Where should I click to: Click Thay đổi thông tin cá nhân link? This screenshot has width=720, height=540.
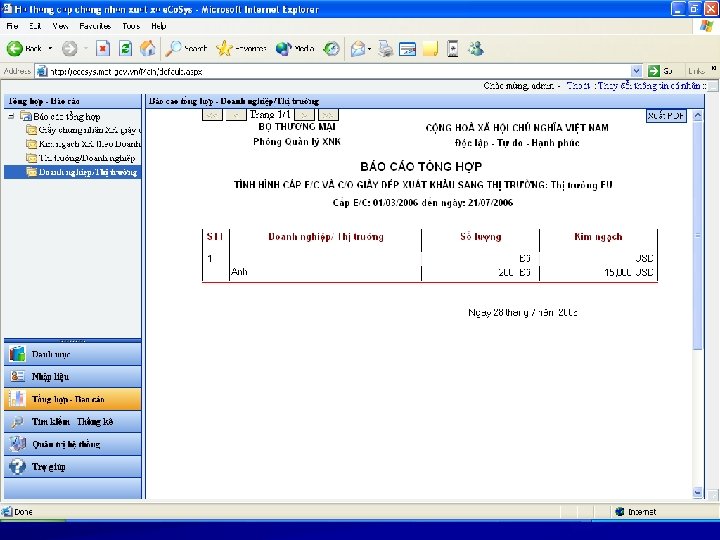pos(649,85)
